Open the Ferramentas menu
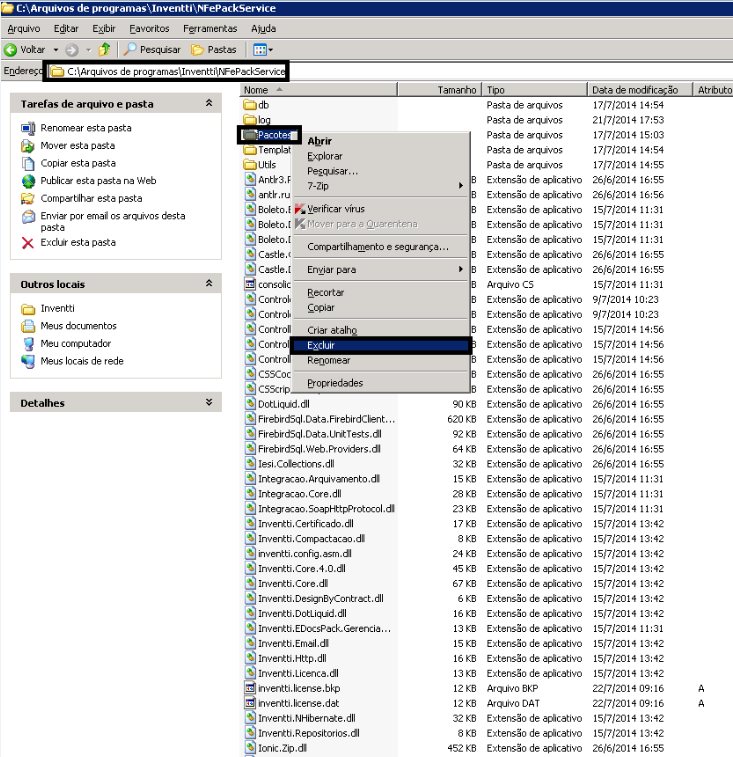The height and width of the screenshot is (757, 733). [x=210, y=29]
